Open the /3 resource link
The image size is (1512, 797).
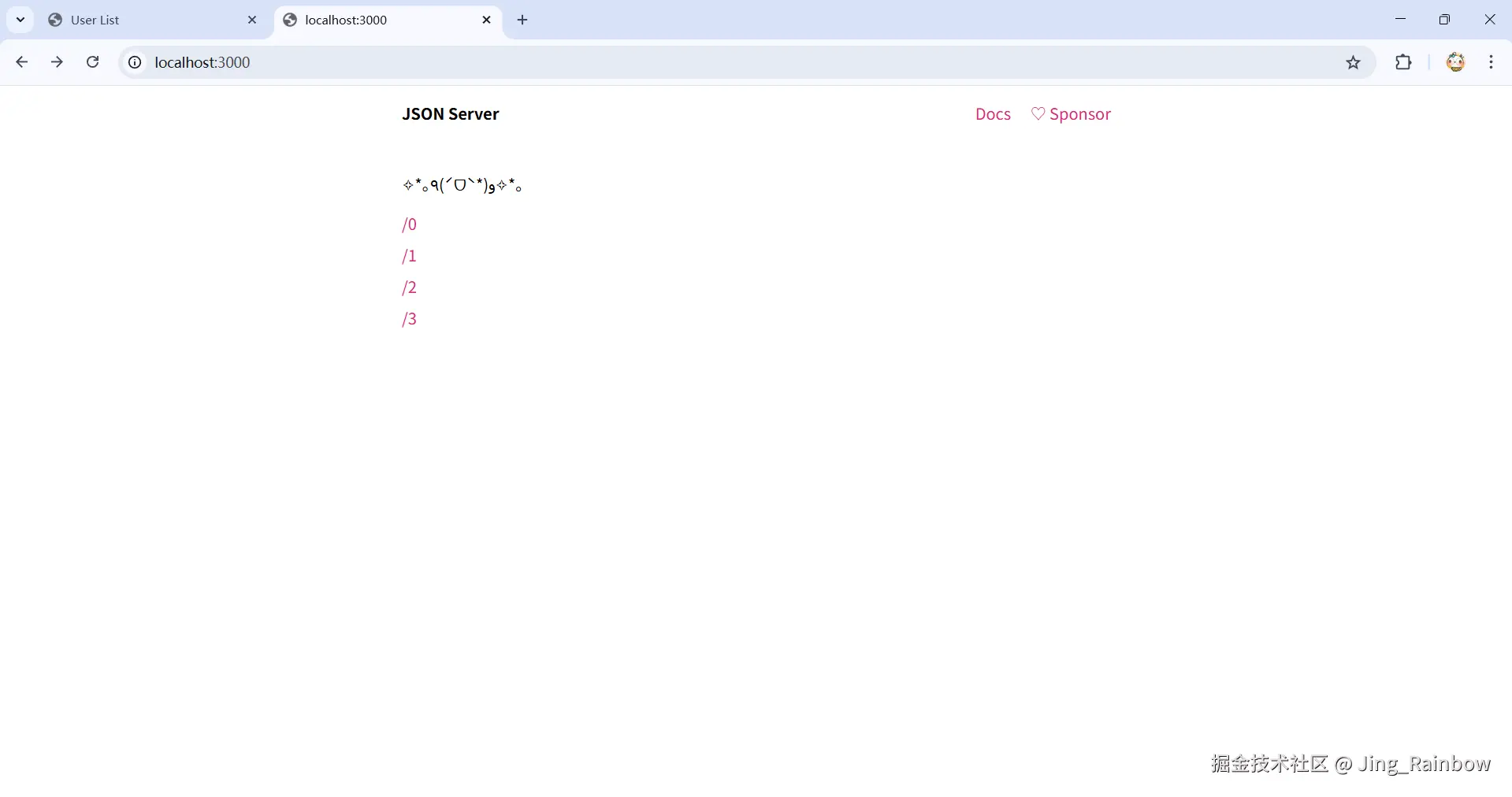pos(408,318)
